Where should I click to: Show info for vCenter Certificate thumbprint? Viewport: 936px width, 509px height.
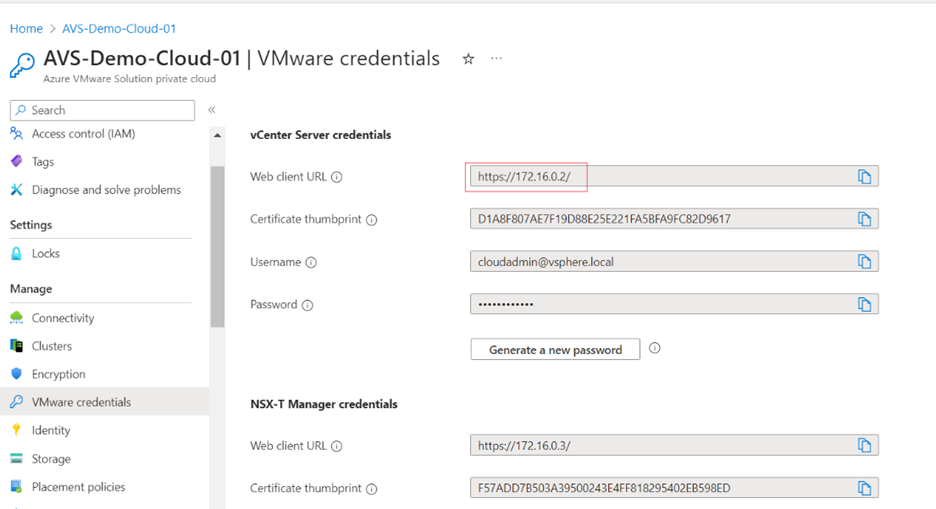371,220
